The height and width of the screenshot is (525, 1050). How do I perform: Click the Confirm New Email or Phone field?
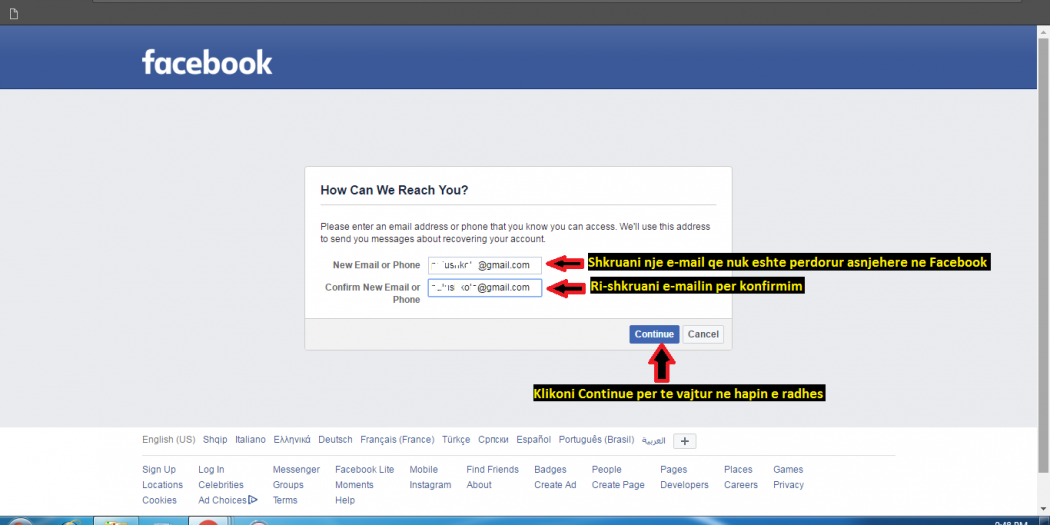(485, 288)
